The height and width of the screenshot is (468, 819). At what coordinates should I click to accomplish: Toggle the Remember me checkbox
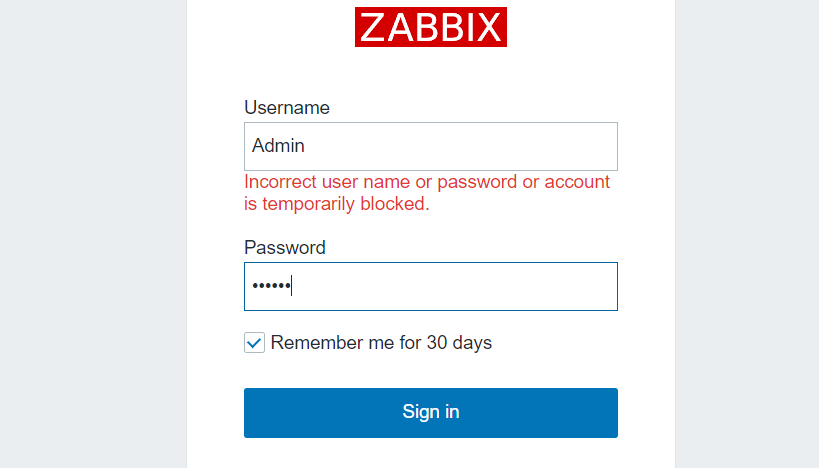[254, 343]
